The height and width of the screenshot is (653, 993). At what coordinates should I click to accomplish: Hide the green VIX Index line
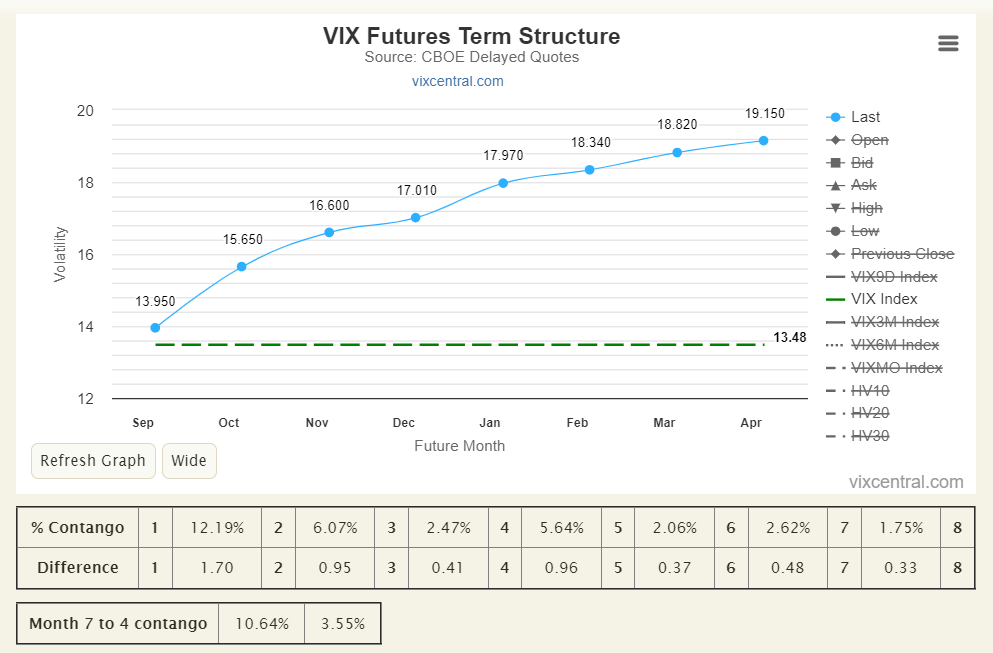pyautogui.click(x=872, y=299)
